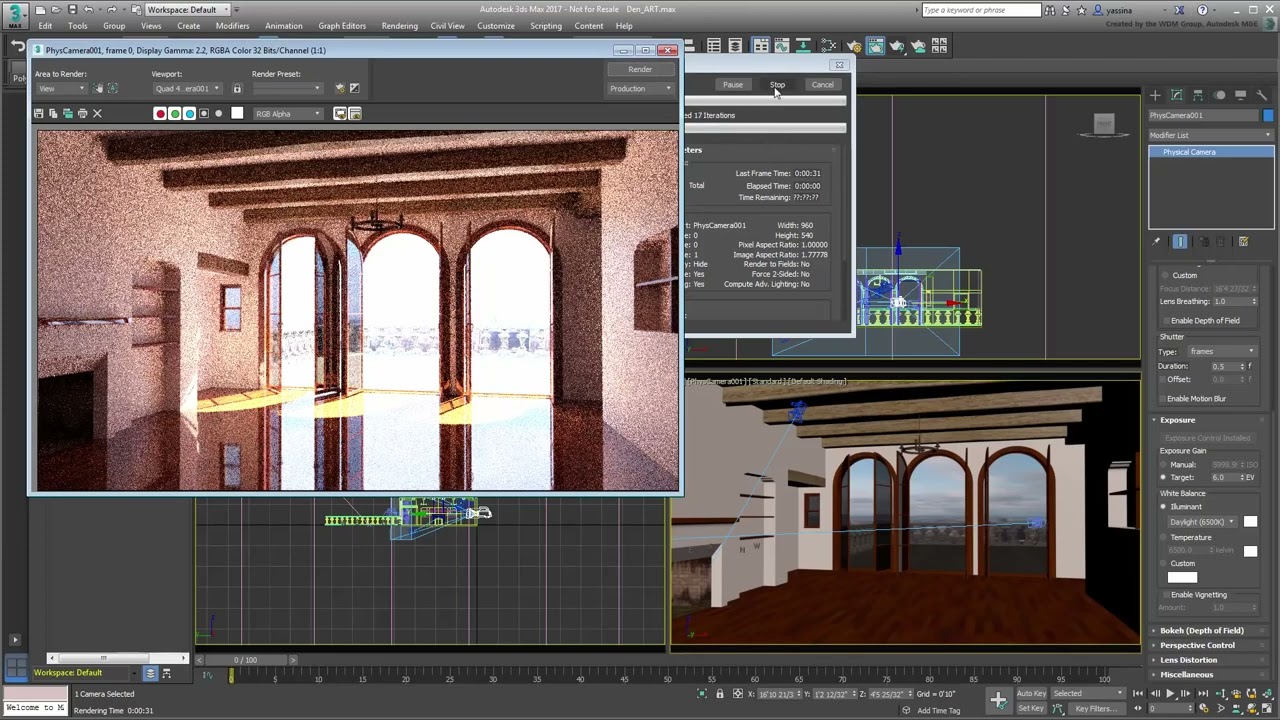
Task: Print rendered image icon
Action: 83,113
